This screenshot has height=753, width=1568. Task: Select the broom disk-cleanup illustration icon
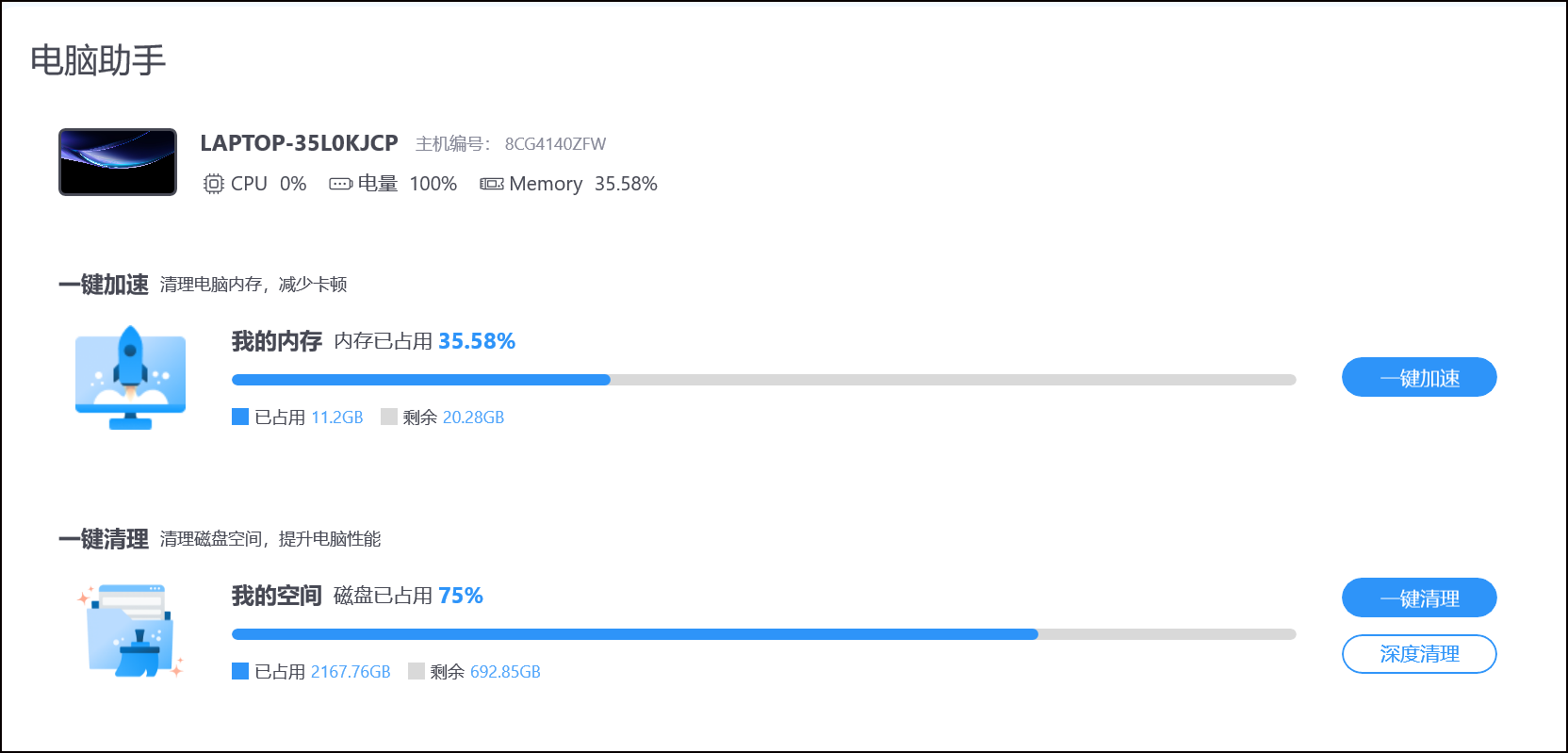pos(131,631)
